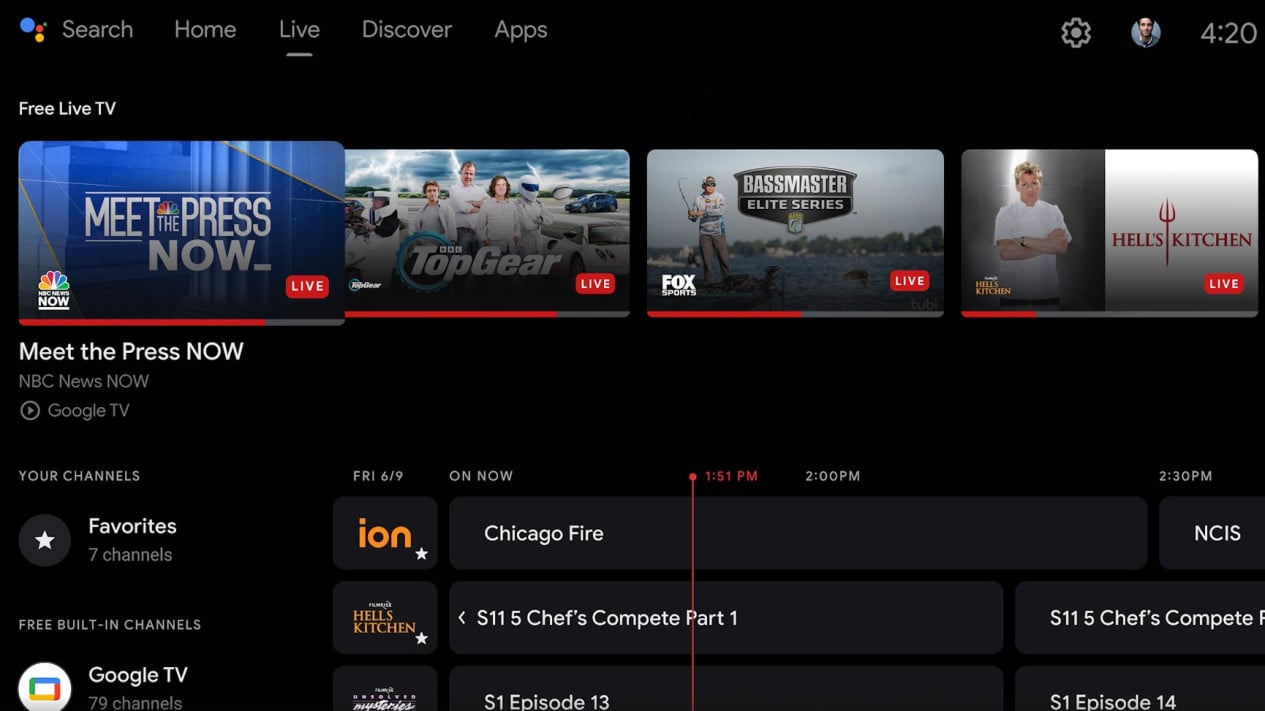Open the Meet the Press NOW thumbnail
The width and height of the screenshot is (1265, 711).
(182, 231)
